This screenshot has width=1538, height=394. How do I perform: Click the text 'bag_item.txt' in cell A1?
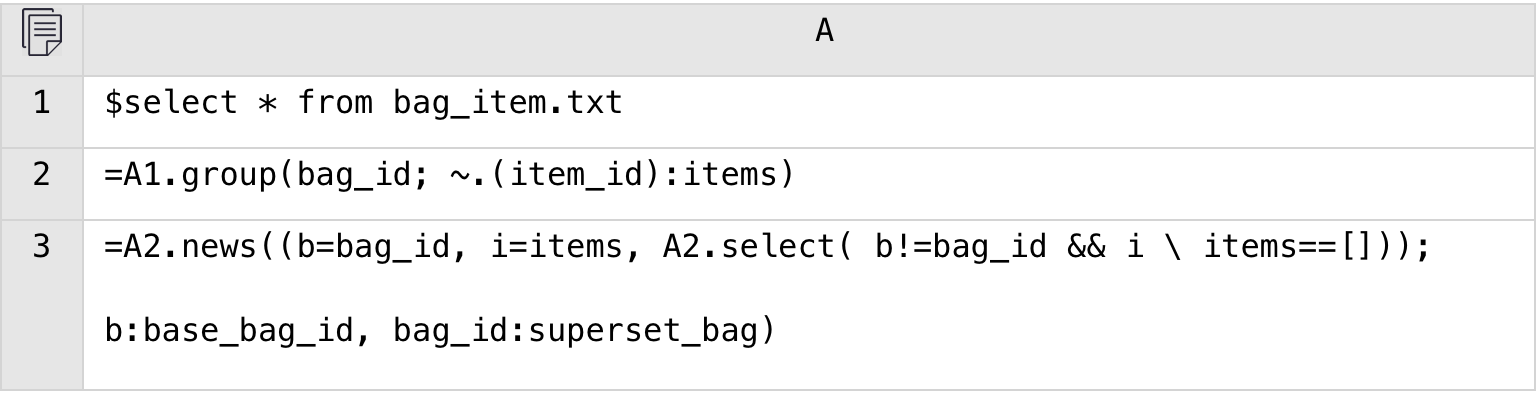(x=508, y=103)
